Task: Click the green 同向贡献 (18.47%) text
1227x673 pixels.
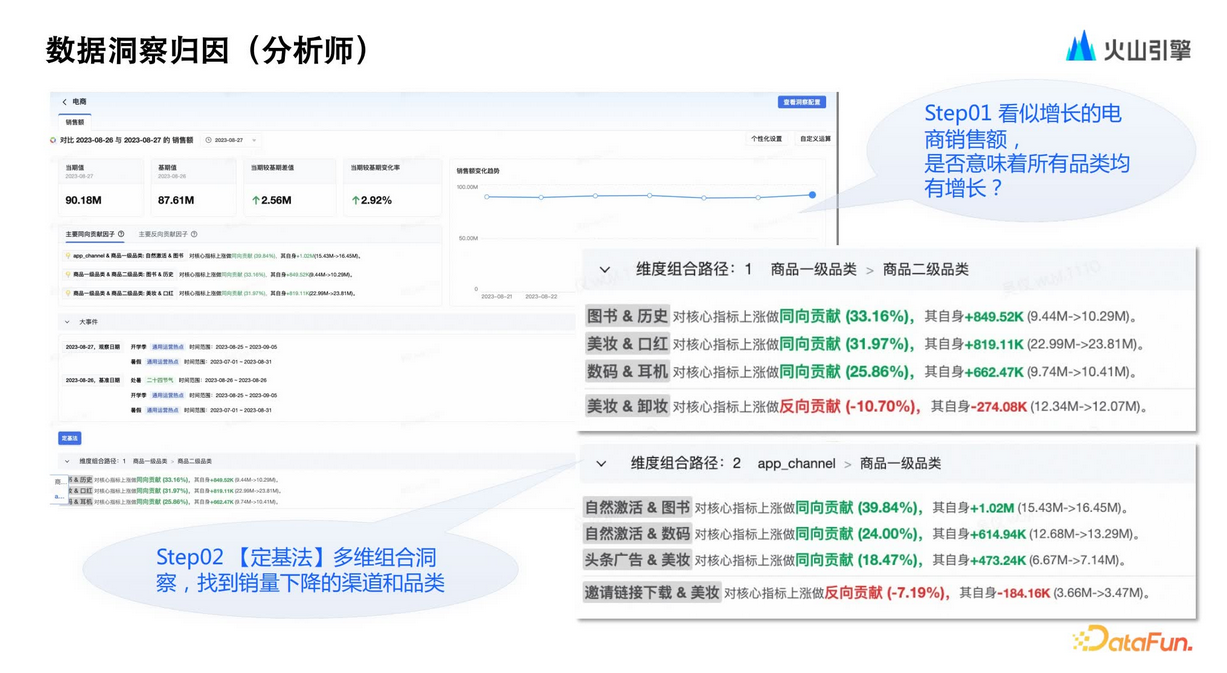Action: [x=858, y=560]
